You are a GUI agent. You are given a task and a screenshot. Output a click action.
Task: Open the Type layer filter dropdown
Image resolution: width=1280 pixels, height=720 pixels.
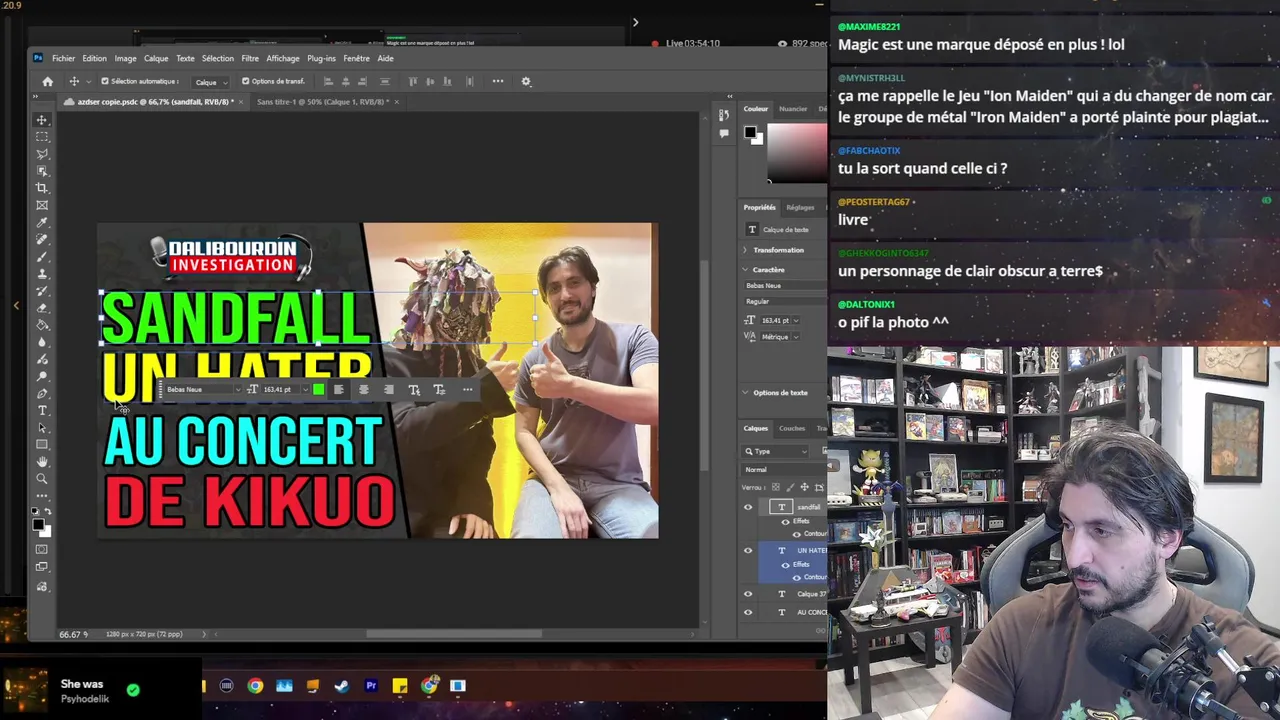(775, 451)
